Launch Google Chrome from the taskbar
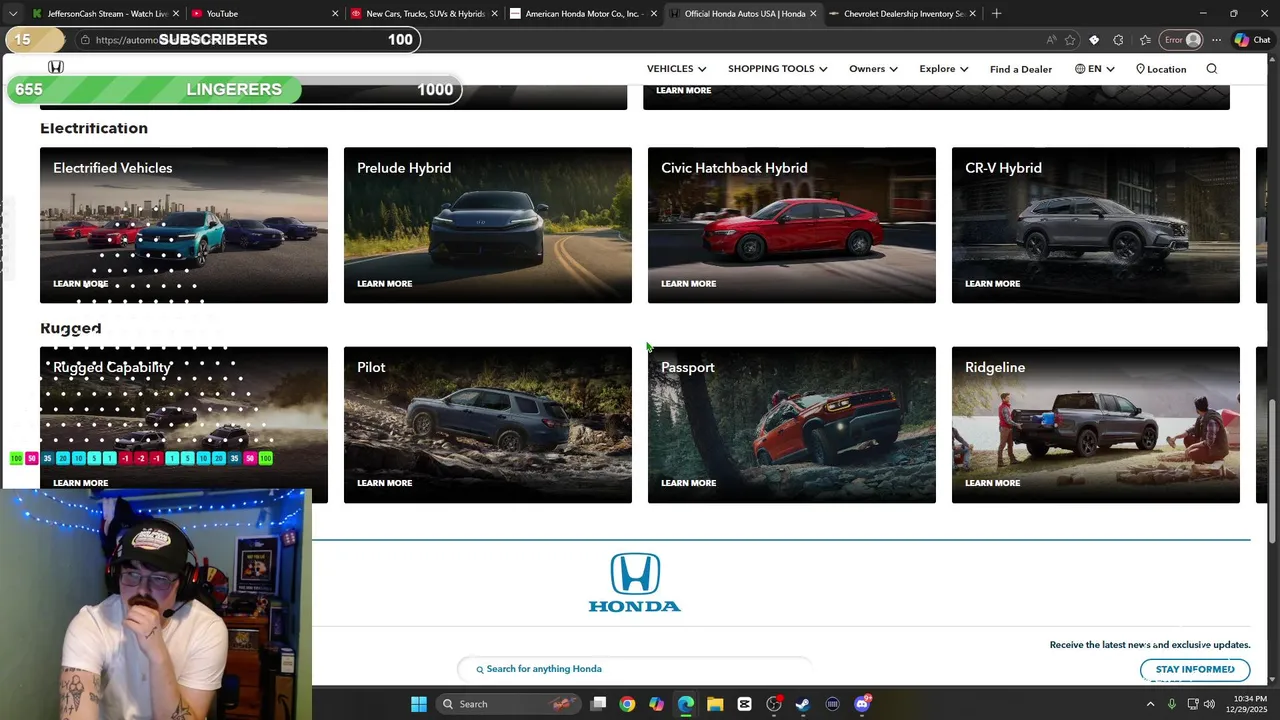This screenshot has height=720, width=1280. coord(627,704)
